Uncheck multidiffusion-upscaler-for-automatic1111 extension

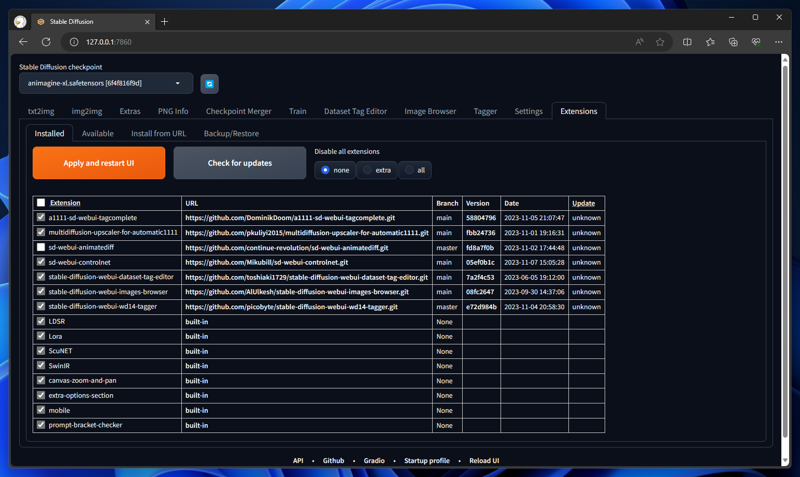coord(41,232)
